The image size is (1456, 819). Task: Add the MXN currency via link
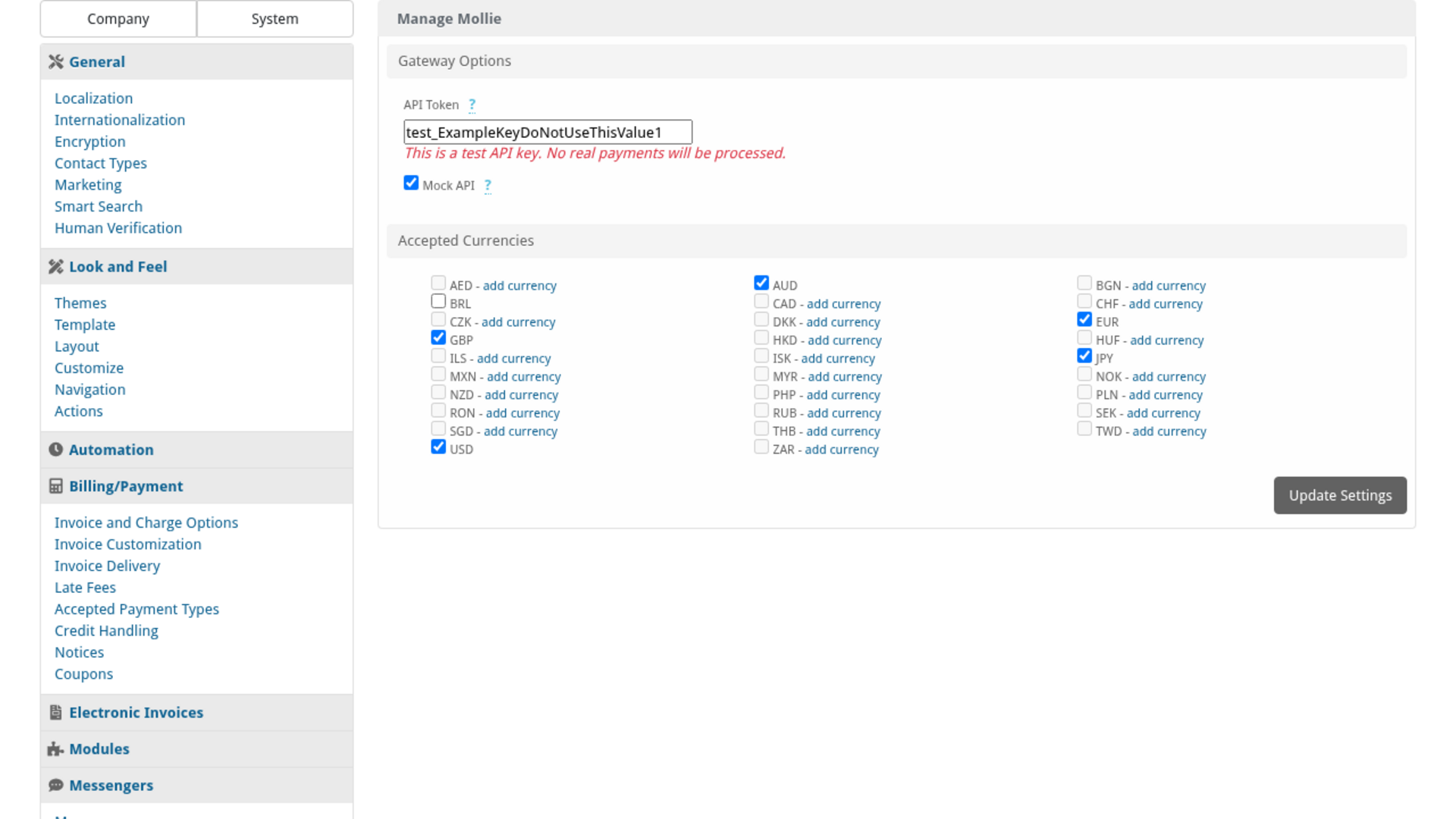point(524,377)
